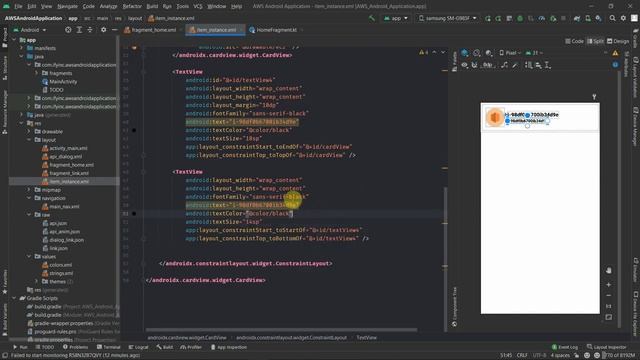This screenshot has height=360, width=640.
Task: Click Collapse All icon in Project panel
Action: 90,30
